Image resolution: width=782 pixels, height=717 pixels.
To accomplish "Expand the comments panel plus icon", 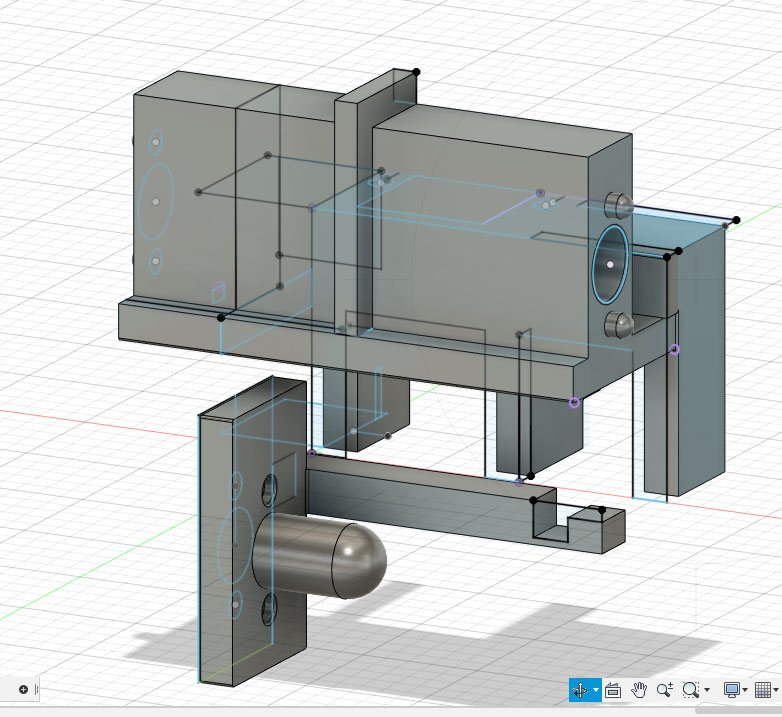I will tap(24, 689).
